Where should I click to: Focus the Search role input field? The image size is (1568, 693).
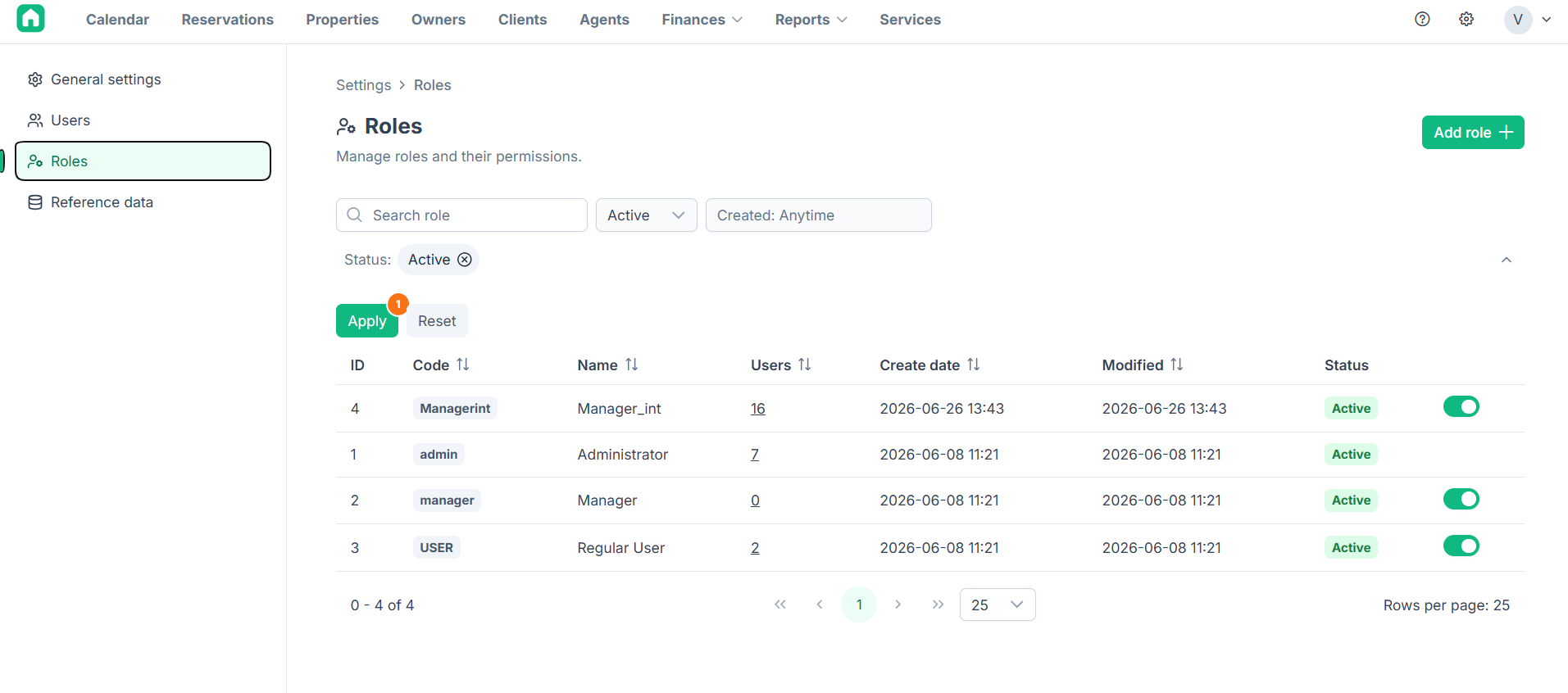click(461, 215)
